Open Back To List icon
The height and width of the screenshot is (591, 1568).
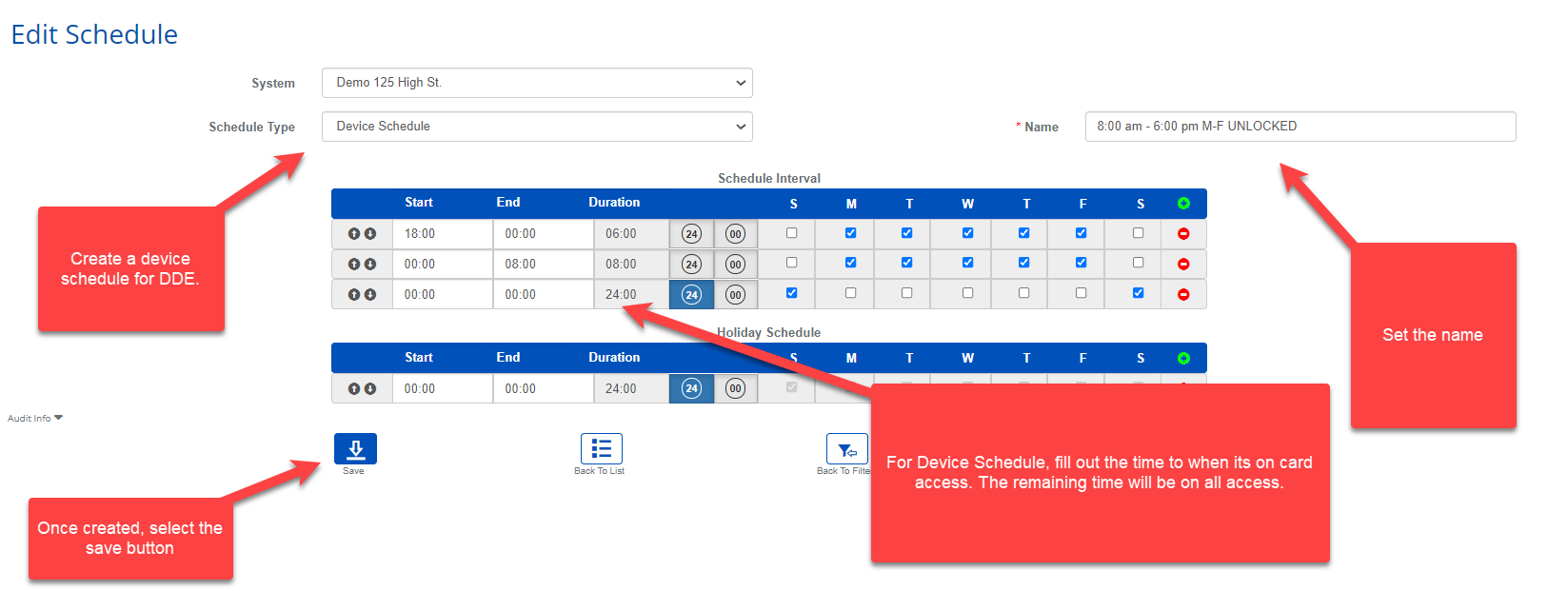coord(601,449)
